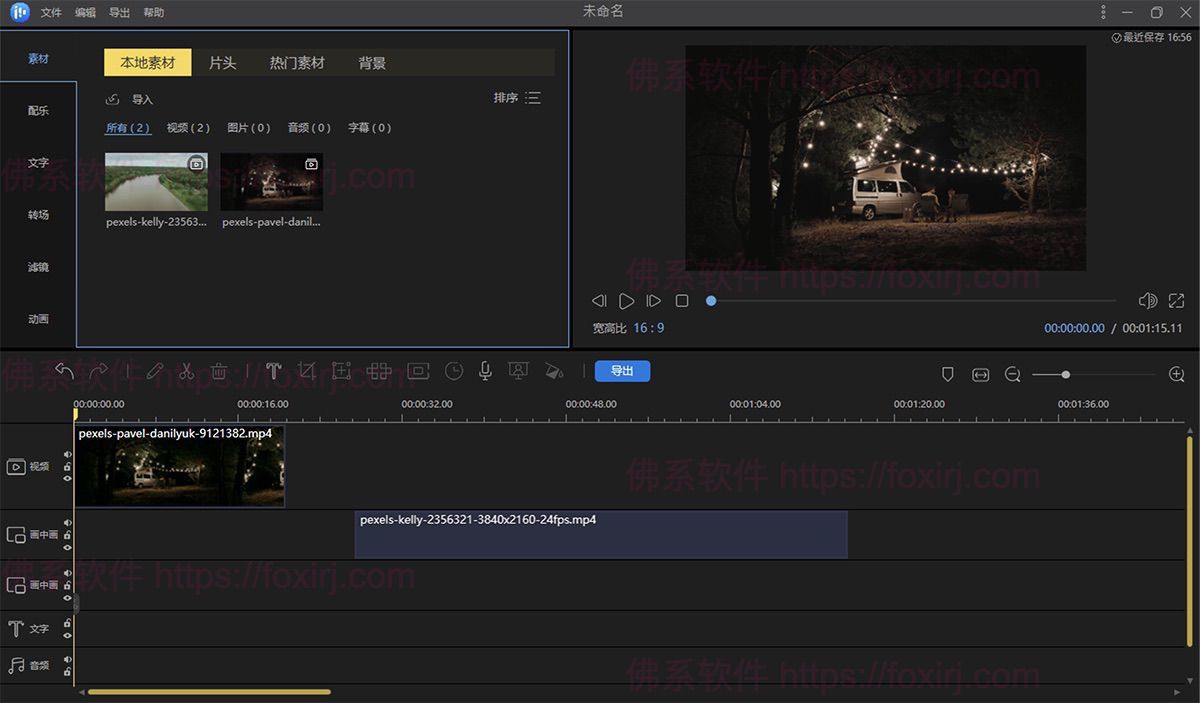Click the trash delete icon in toolbar
Screen dimensions: 1200x703
(219, 371)
